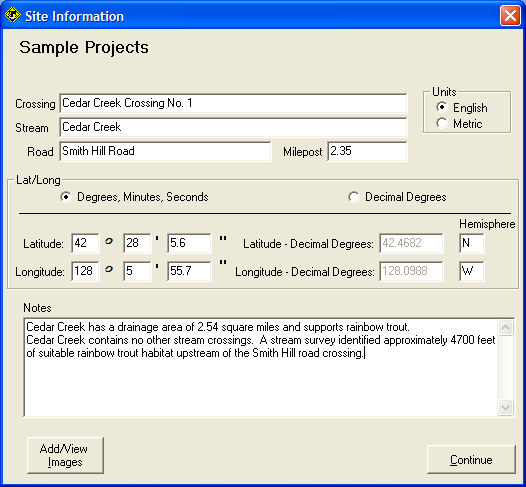Select English units radio button
526x487 pixels.
441,107
